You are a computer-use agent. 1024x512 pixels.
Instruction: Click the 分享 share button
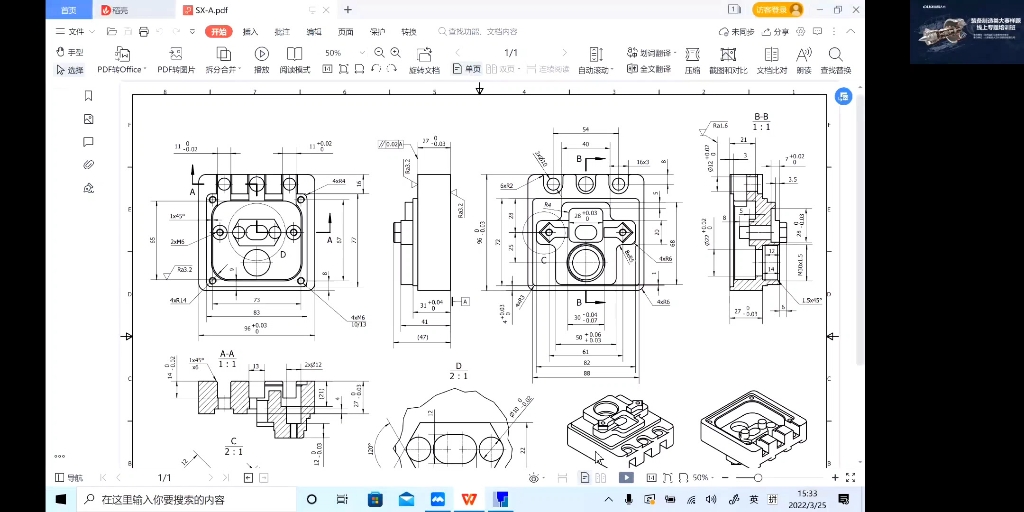coord(775,31)
